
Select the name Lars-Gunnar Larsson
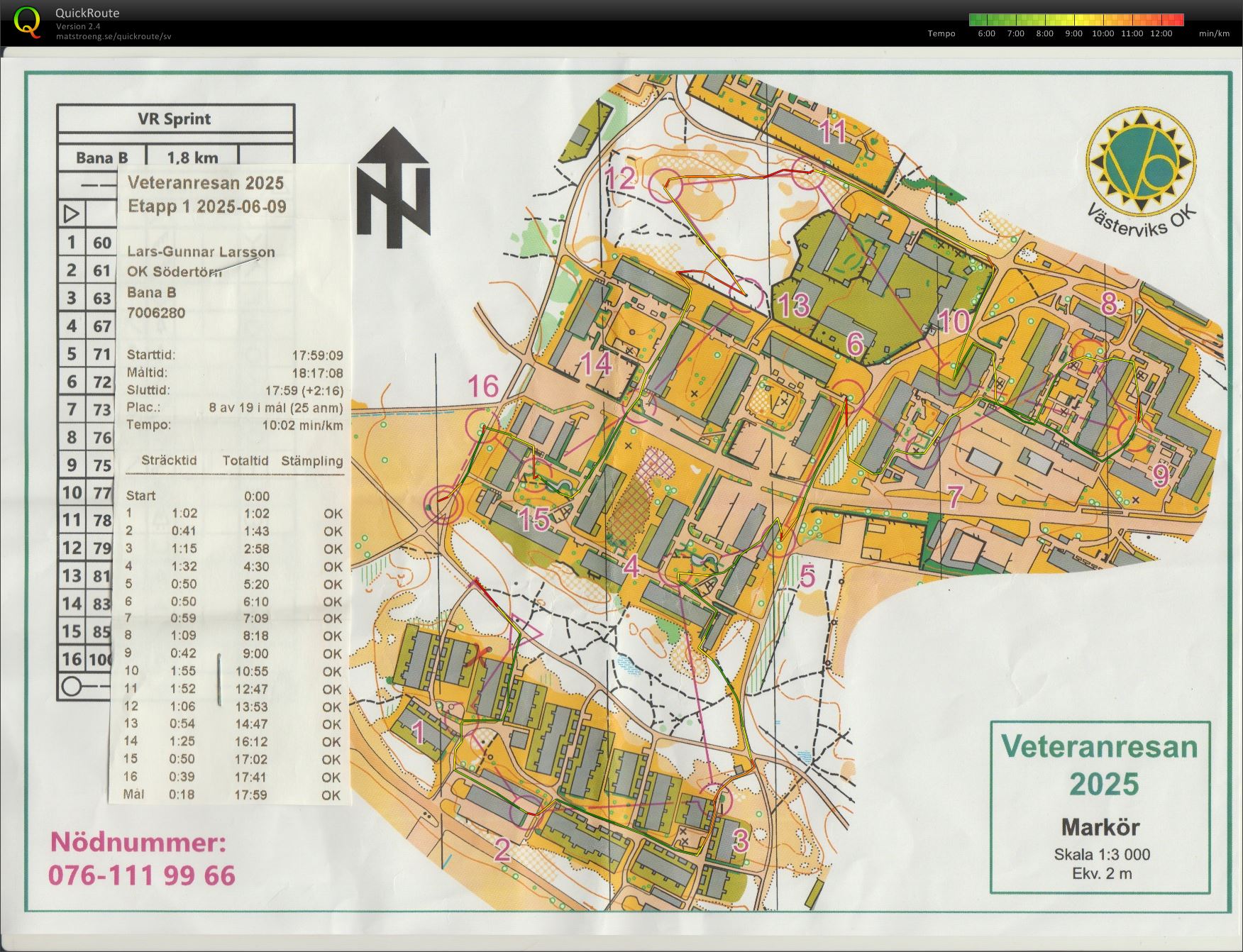(201, 252)
